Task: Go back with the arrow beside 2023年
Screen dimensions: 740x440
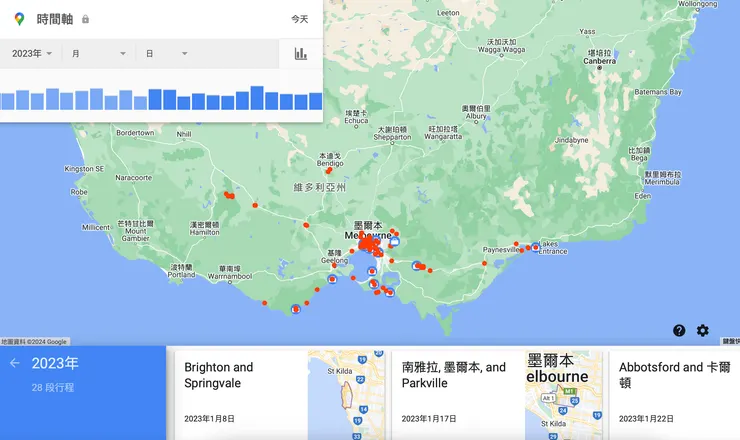Action: point(15,363)
